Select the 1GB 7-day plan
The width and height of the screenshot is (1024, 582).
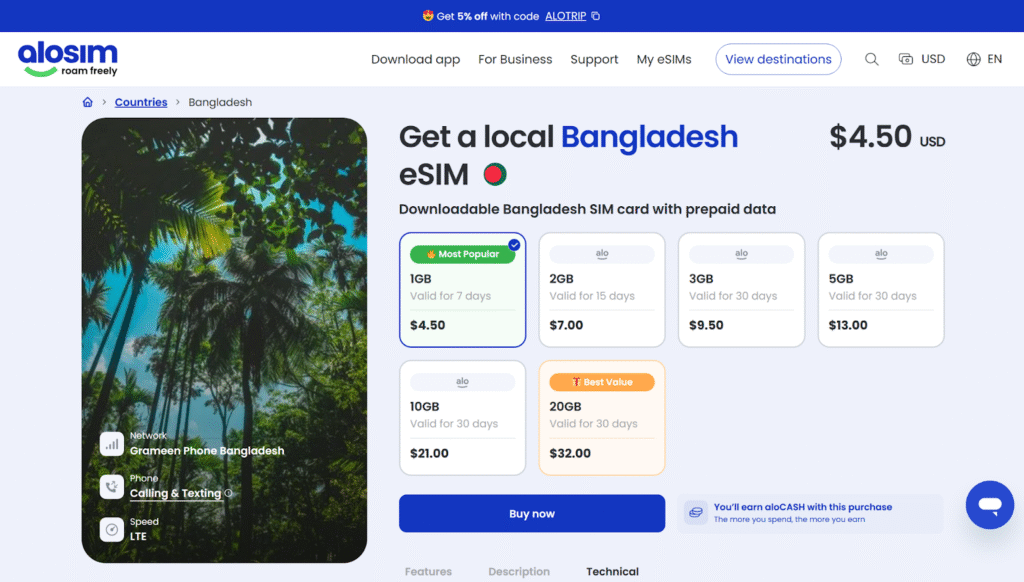[x=462, y=290]
